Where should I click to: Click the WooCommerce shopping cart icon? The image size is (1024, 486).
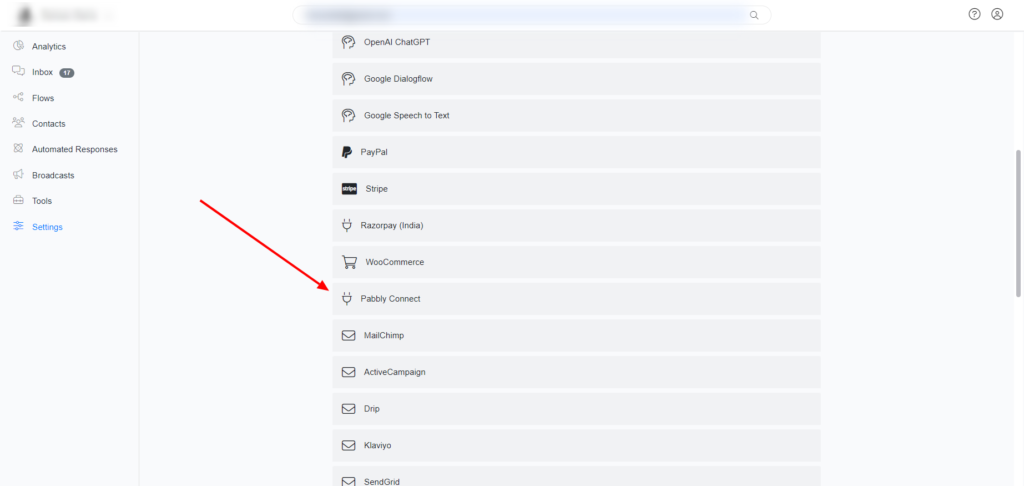click(349, 262)
